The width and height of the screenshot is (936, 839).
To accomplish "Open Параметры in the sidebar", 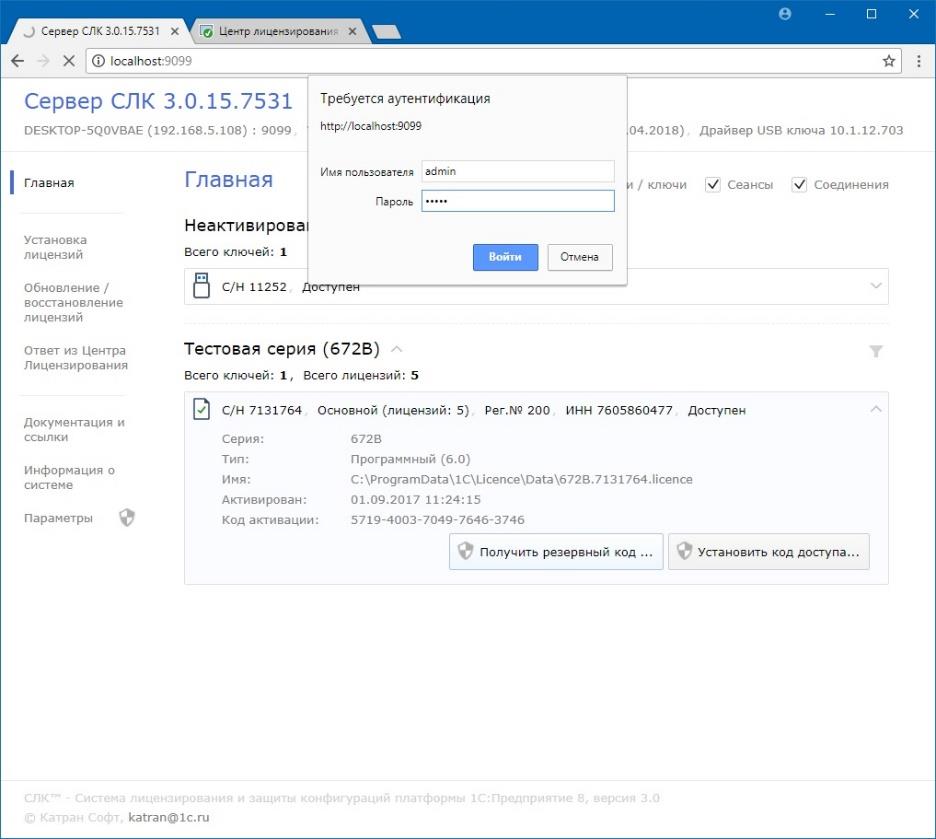I will [58, 518].
